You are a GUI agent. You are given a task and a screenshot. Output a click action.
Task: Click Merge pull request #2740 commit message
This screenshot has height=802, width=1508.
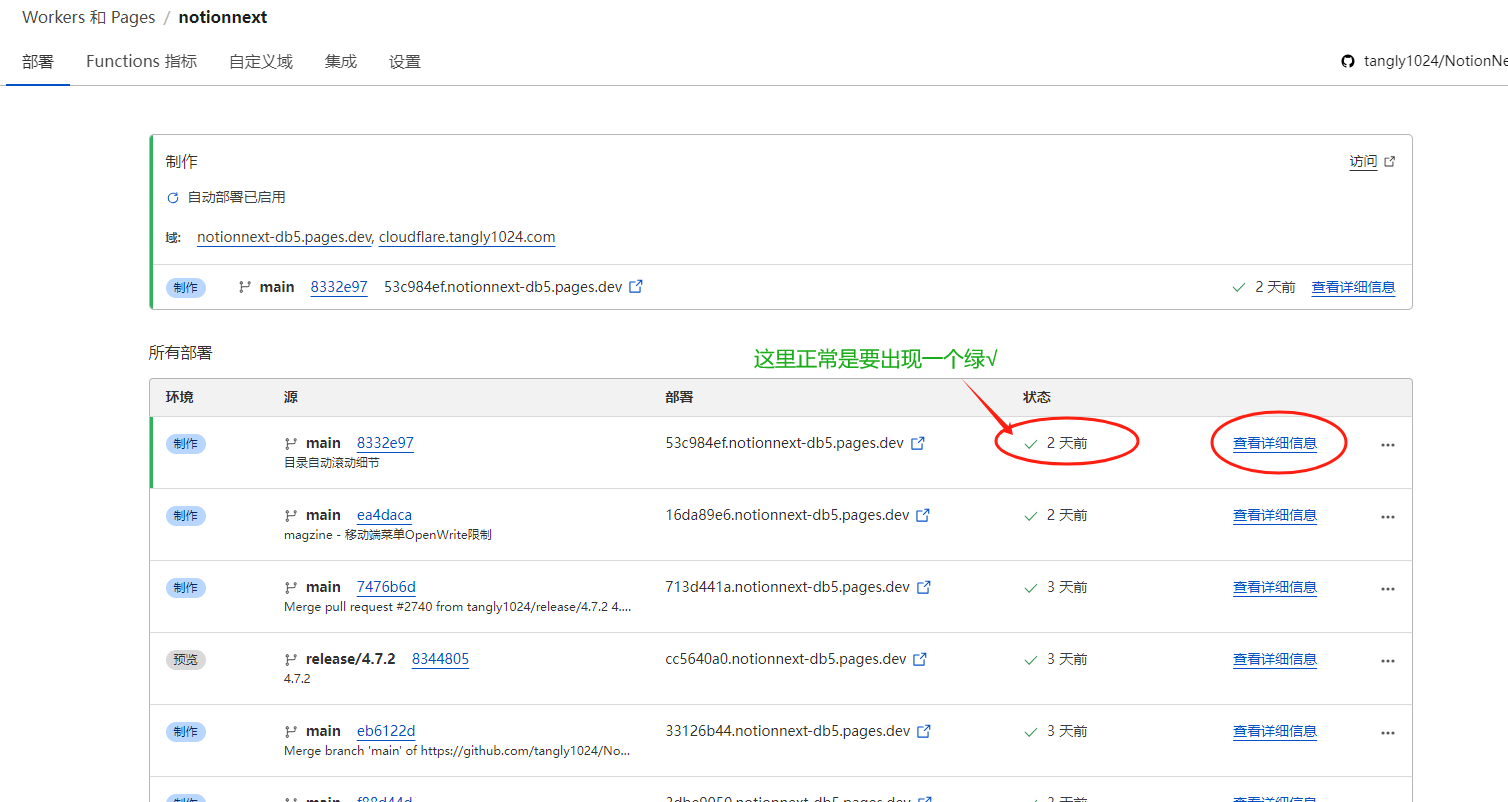458,607
